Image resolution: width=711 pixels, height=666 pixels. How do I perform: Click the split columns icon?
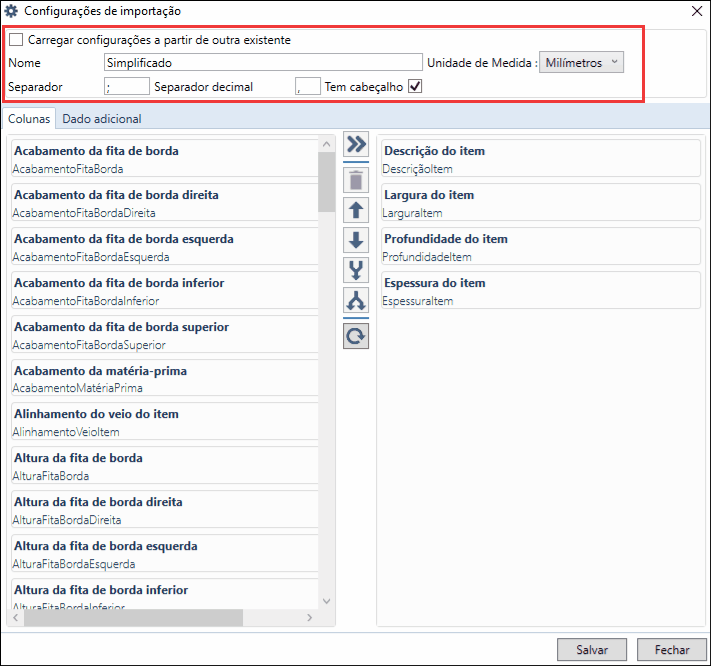click(x=356, y=300)
